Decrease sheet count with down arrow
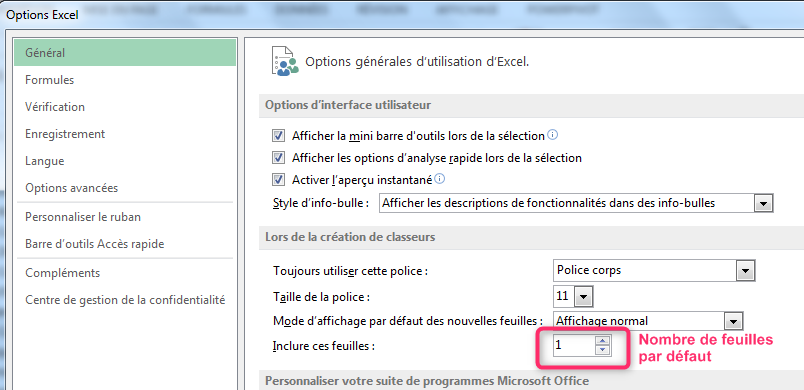 [603, 350]
